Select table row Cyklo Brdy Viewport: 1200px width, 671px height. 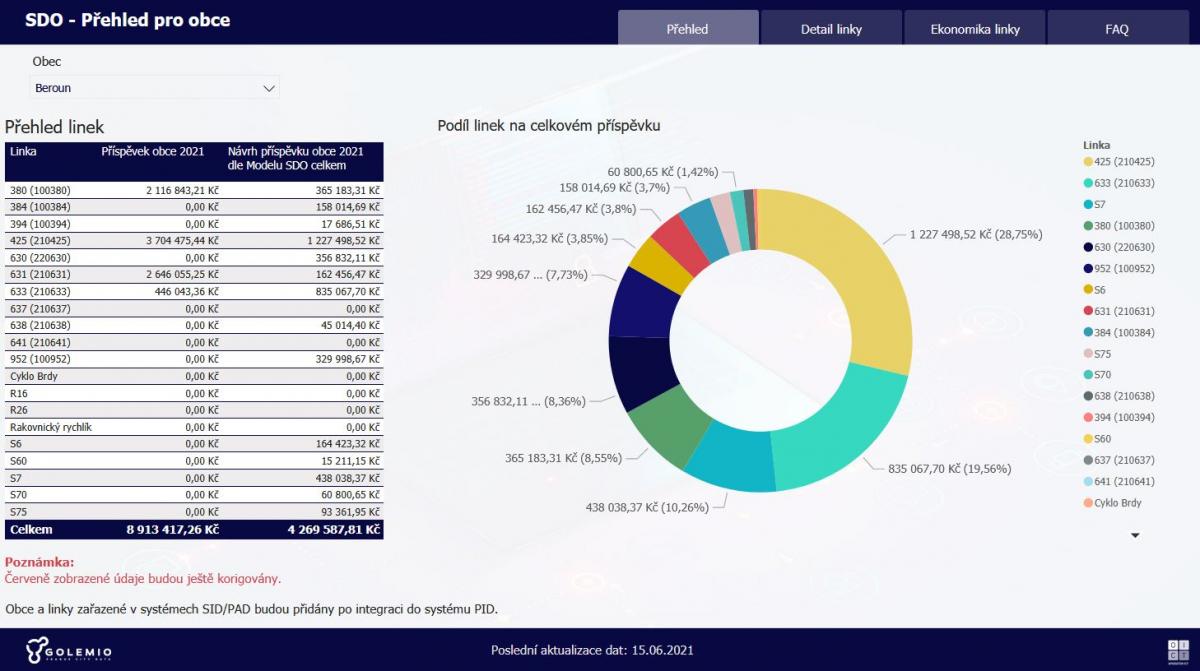pos(194,377)
